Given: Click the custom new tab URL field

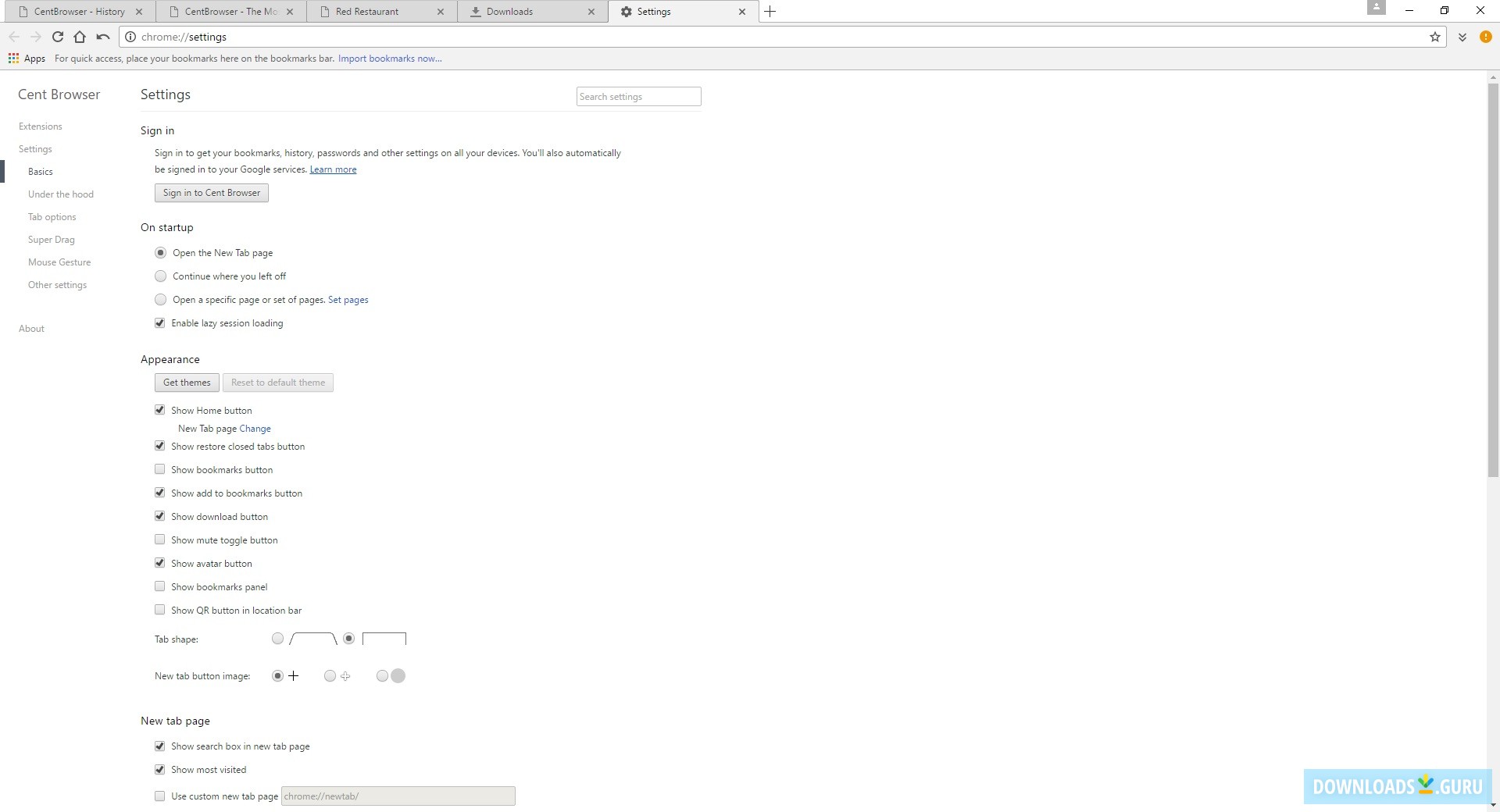Looking at the screenshot, I should click(398, 796).
